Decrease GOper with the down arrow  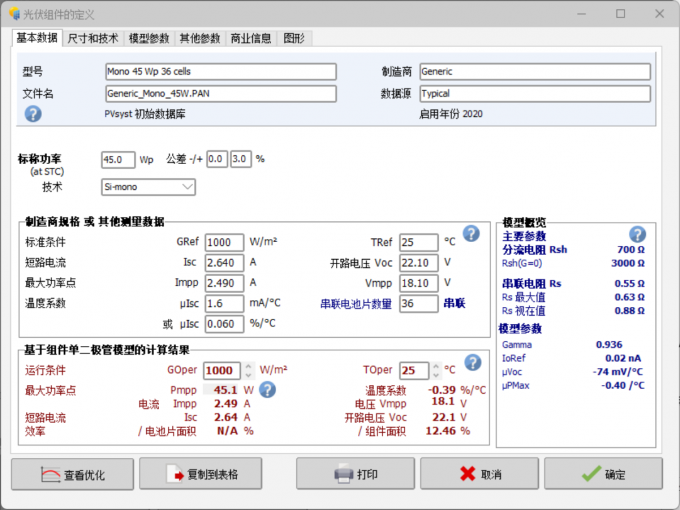point(248,375)
